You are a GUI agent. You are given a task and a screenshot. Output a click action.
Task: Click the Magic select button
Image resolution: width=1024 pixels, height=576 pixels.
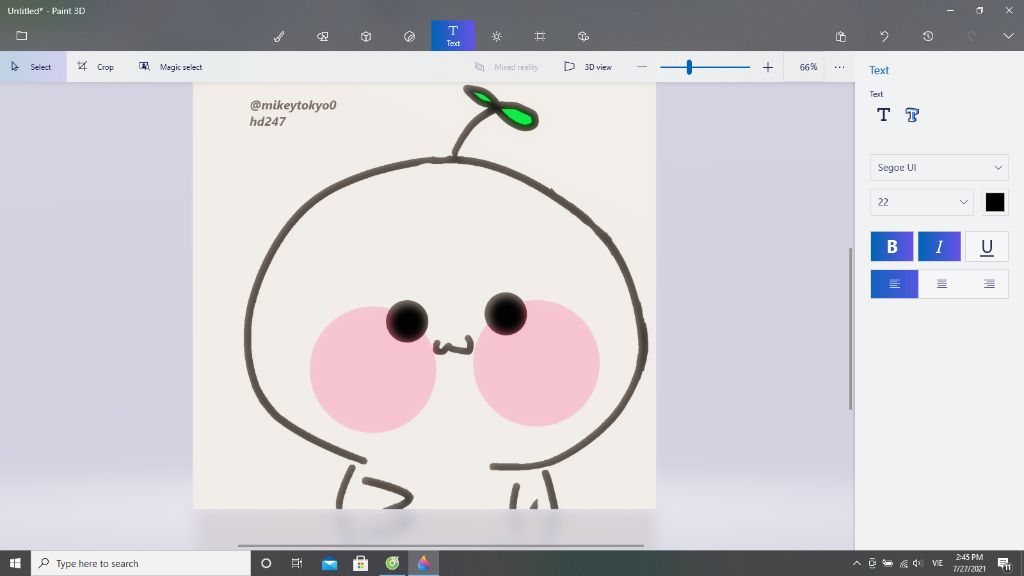click(171, 67)
